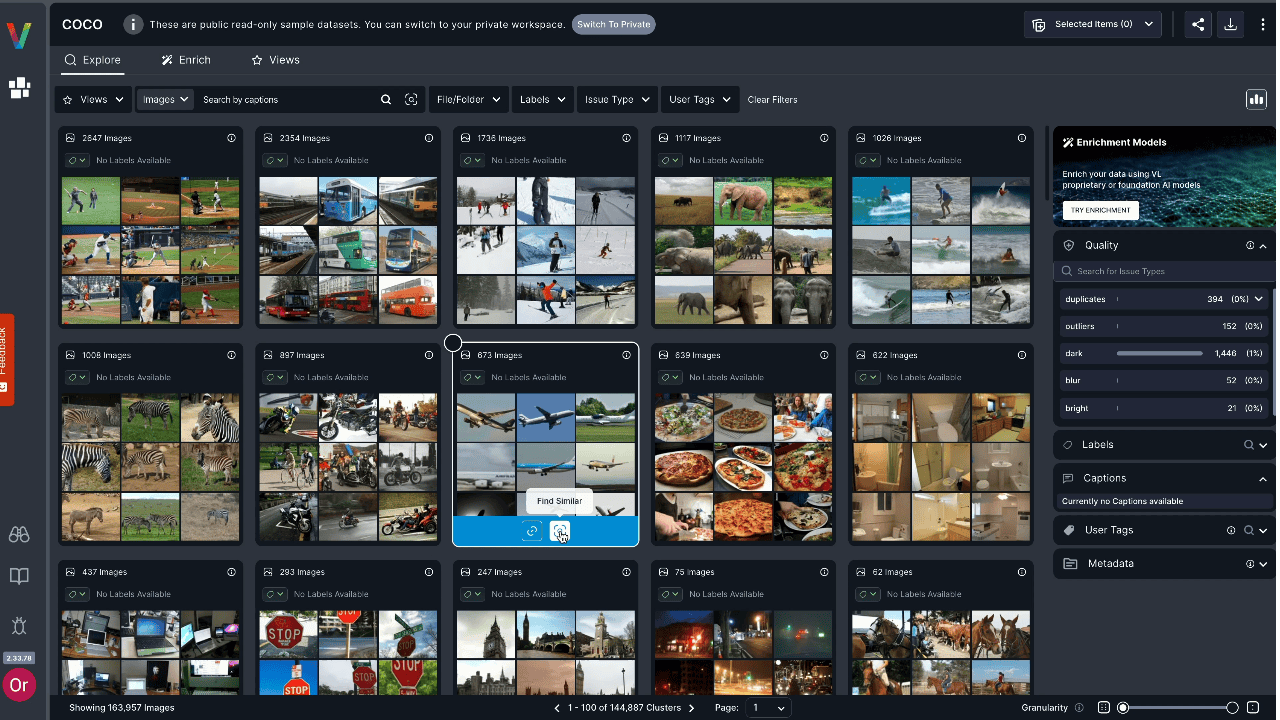
Task: Open the File/Folder filter dropdown
Action: pos(467,100)
